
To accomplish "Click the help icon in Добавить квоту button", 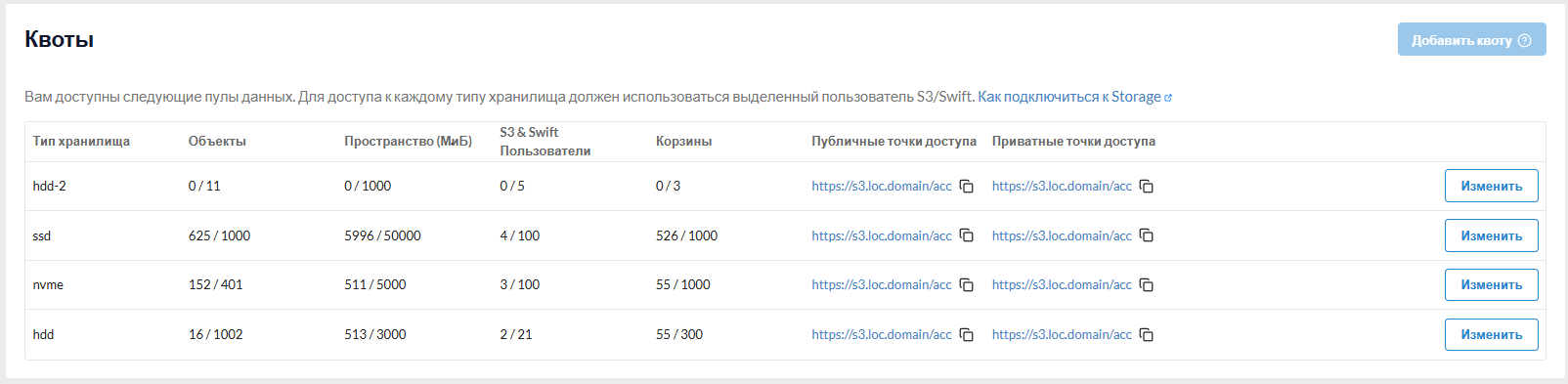I will click(x=1524, y=40).
